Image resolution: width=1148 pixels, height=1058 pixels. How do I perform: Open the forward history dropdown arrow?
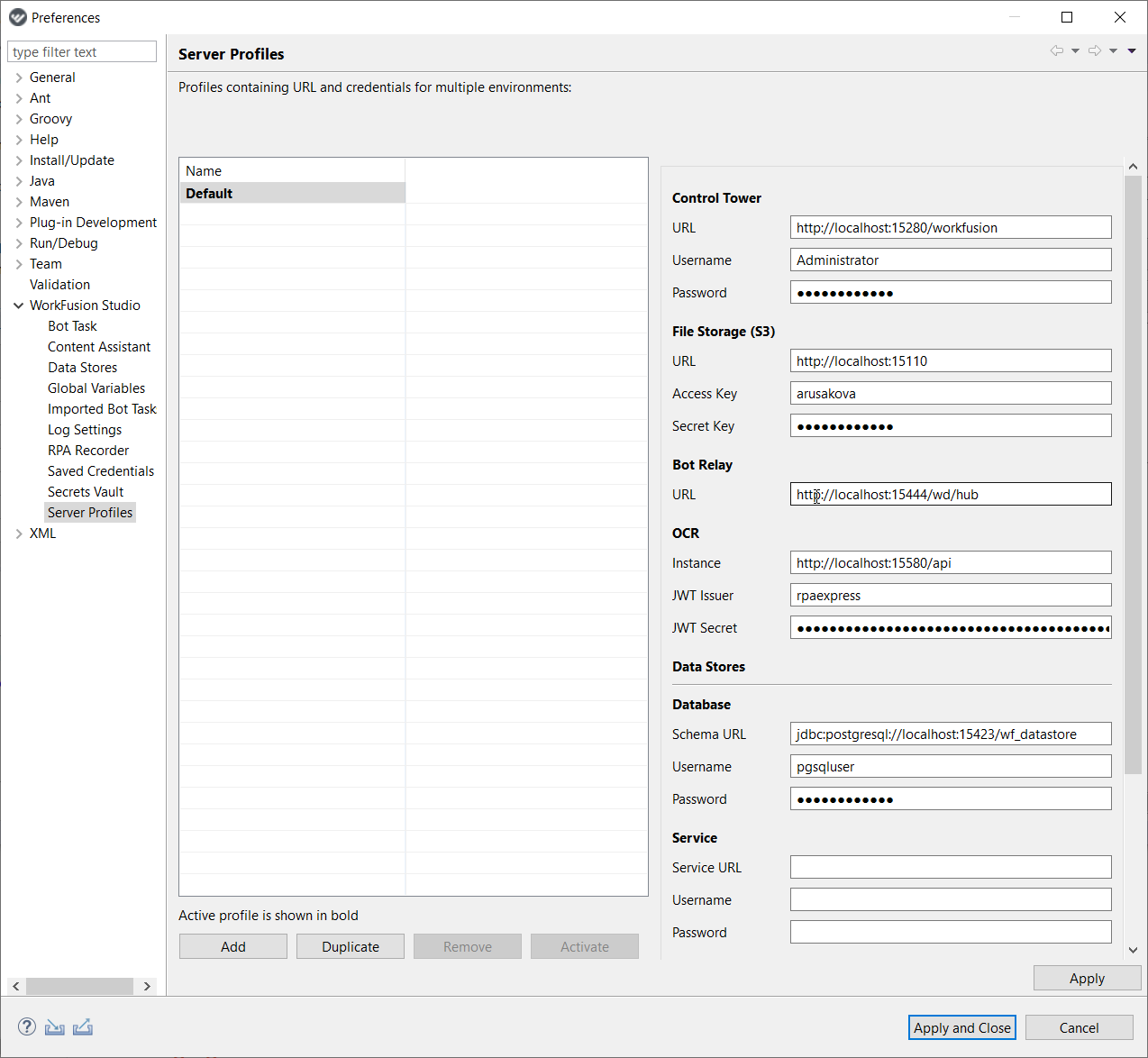tap(1113, 51)
